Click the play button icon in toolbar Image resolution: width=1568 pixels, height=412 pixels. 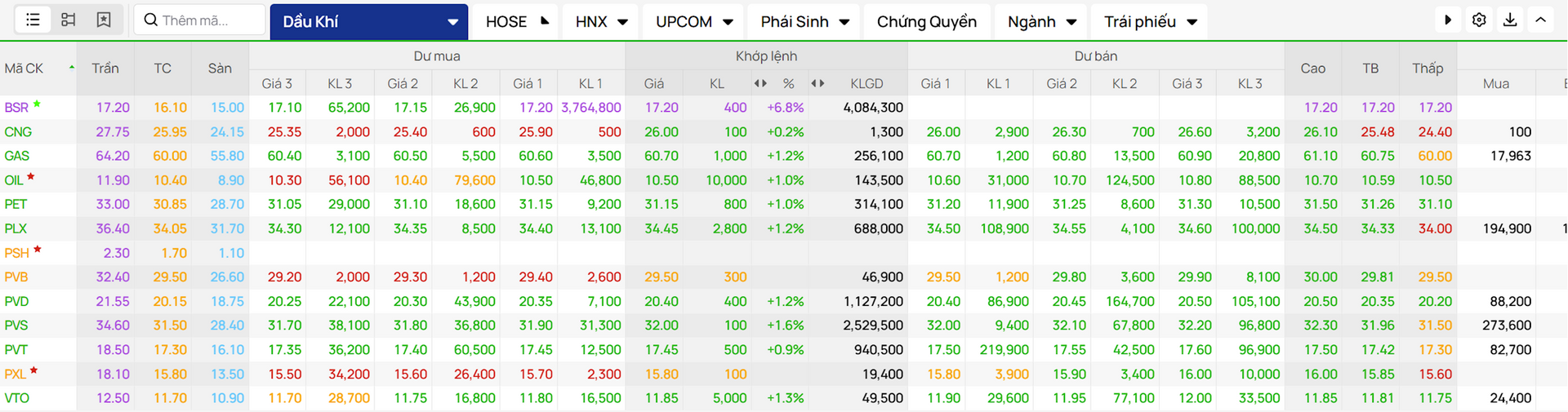click(1448, 20)
